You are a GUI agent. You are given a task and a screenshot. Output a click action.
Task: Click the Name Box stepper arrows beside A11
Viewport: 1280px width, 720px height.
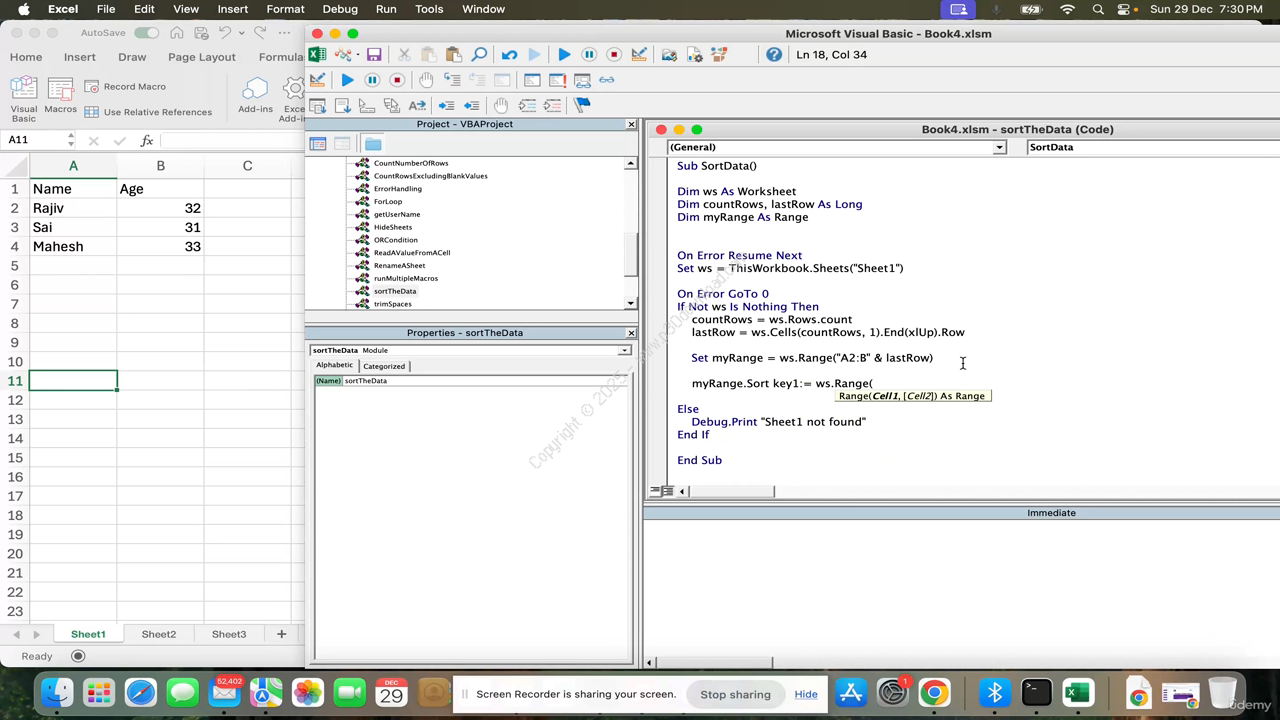click(70, 140)
